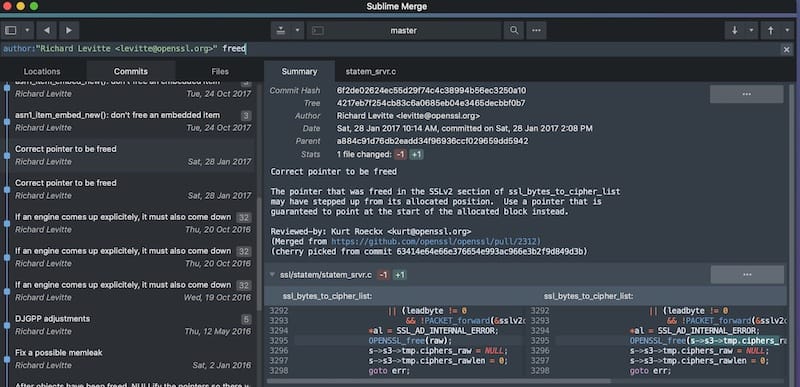Image resolution: width=800 pixels, height=387 pixels.
Task: Click the Author name Richard Levitte in summary
Action: pyautogui.click(x=408, y=116)
